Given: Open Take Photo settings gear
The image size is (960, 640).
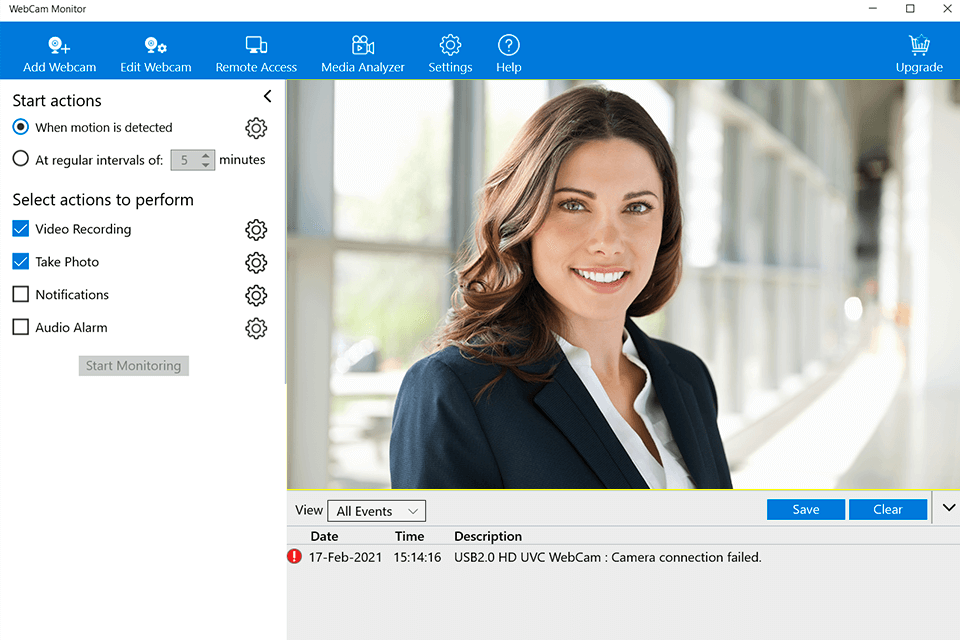Looking at the screenshot, I should [x=256, y=263].
